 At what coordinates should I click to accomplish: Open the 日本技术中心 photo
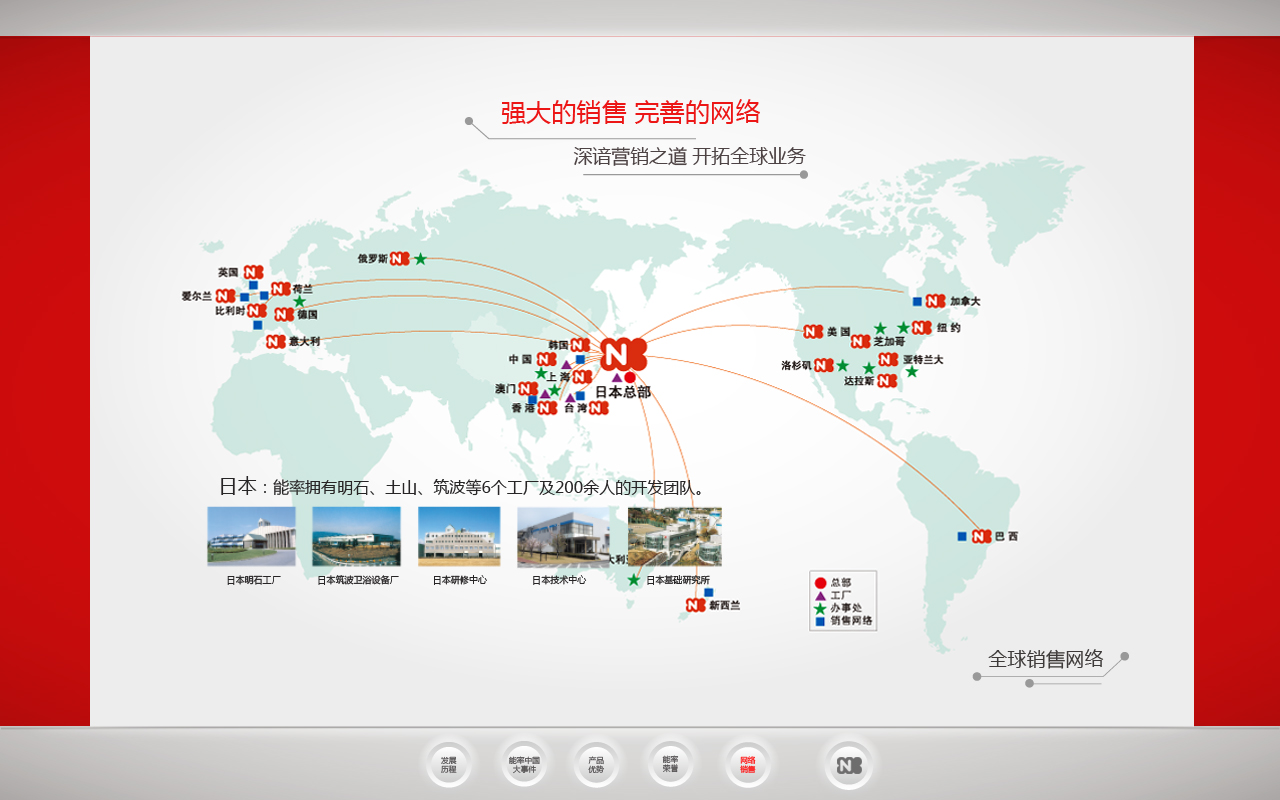562,537
